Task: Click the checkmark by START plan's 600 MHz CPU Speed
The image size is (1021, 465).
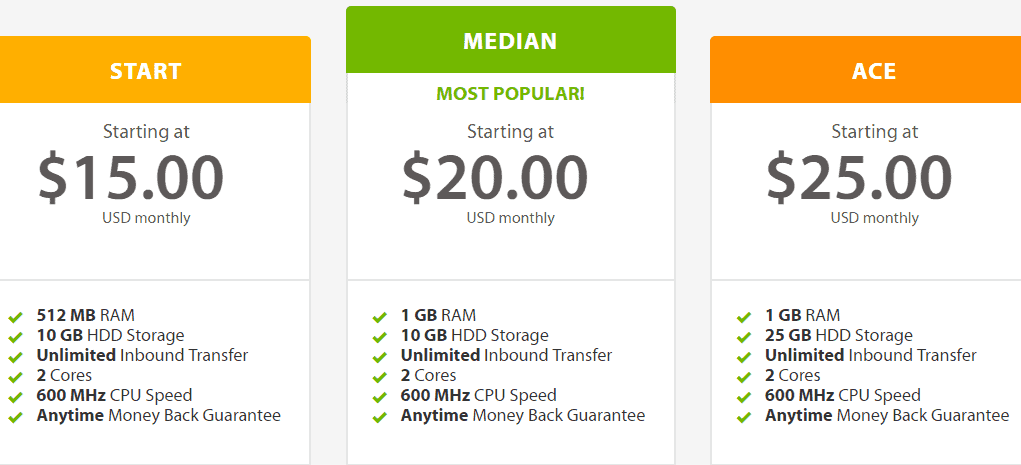Action: click(16, 397)
